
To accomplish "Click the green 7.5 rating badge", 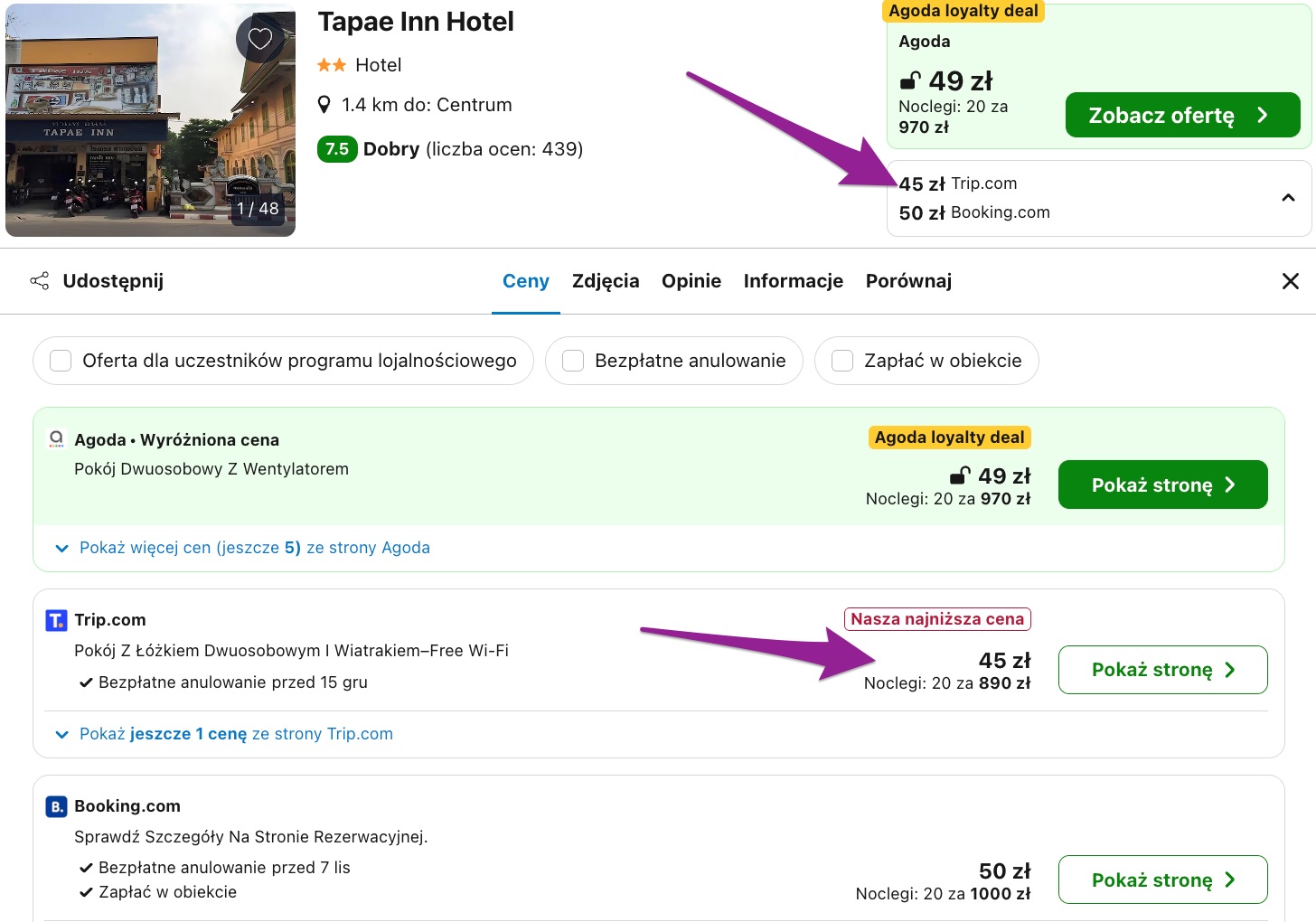I will click(x=337, y=148).
